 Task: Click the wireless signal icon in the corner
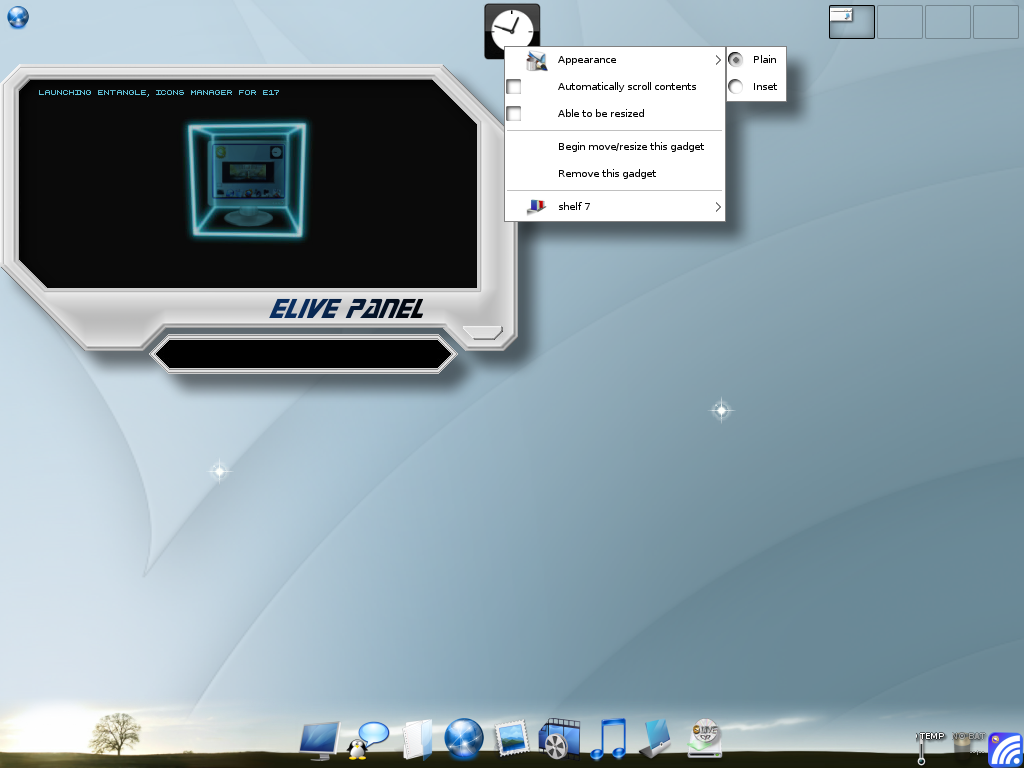[x=1006, y=749]
